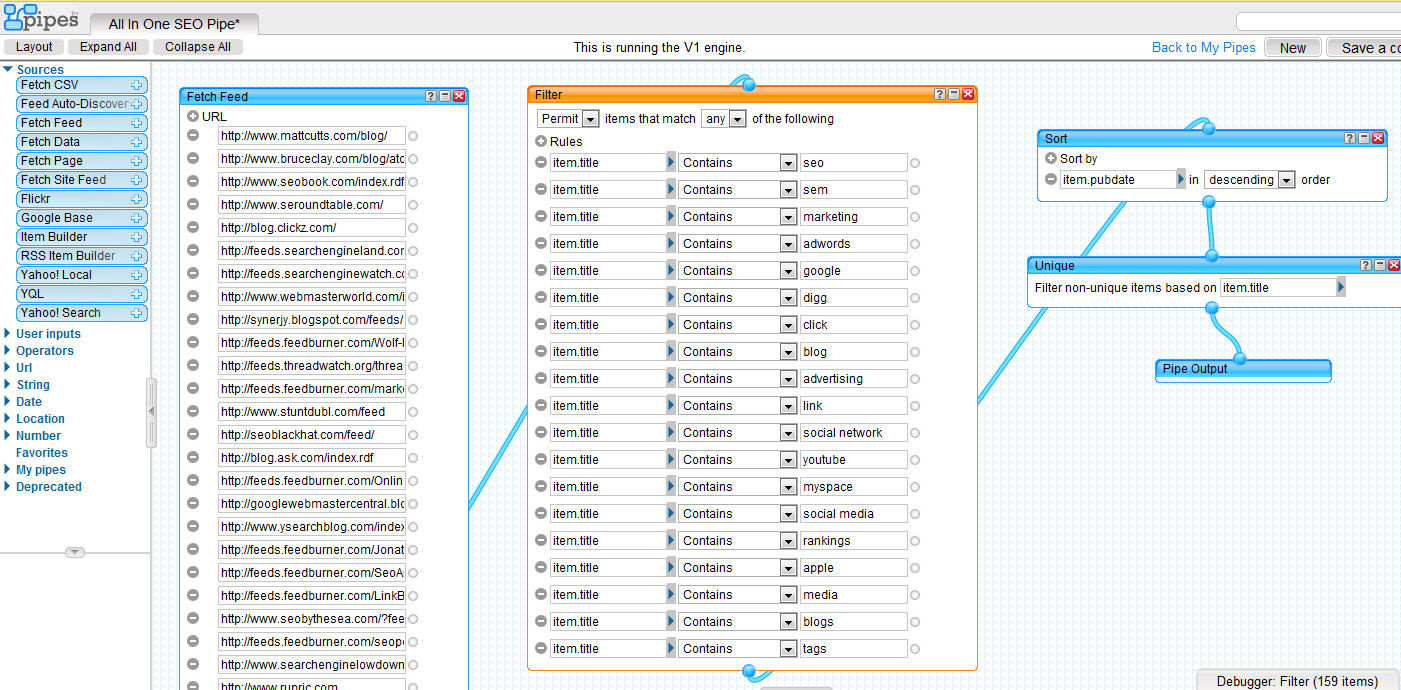This screenshot has width=1401, height=690.
Task: Select Pipe Output module
Action: 1243,369
